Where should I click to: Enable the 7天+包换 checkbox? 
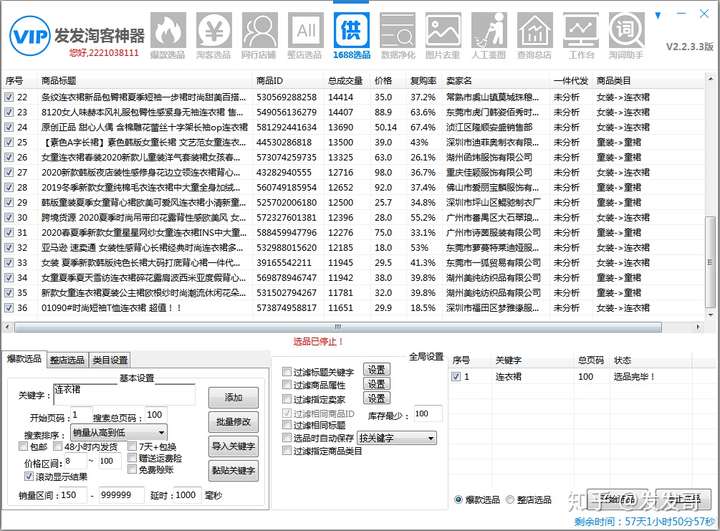click(x=132, y=446)
